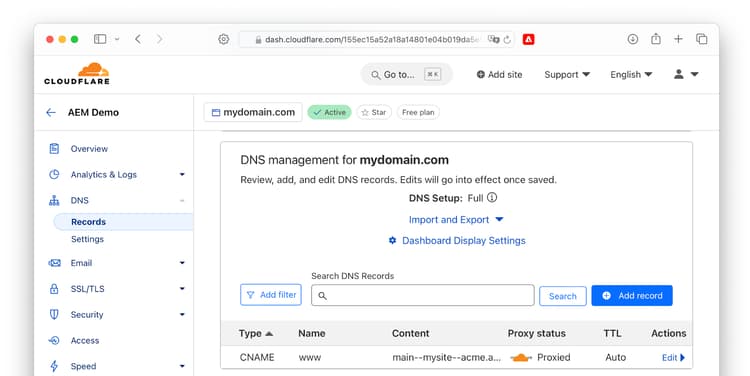Open the browser downloads icon
Viewport: 750px width, 376px height.
click(633, 39)
